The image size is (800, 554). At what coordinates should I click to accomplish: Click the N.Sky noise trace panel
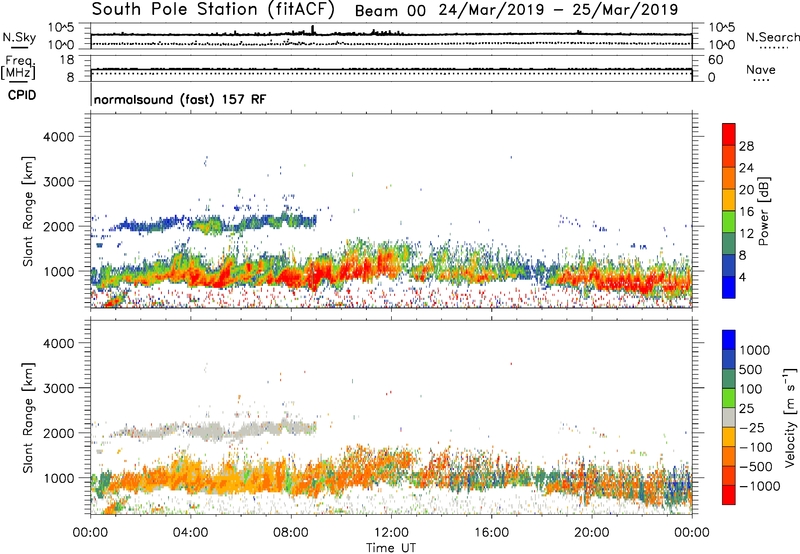tap(391, 36)
